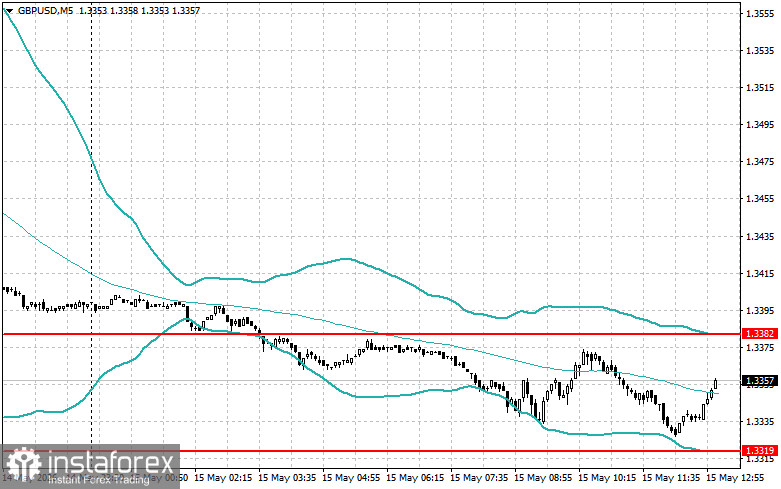Click the 1.3475 price axis label

tap(760, 161)
